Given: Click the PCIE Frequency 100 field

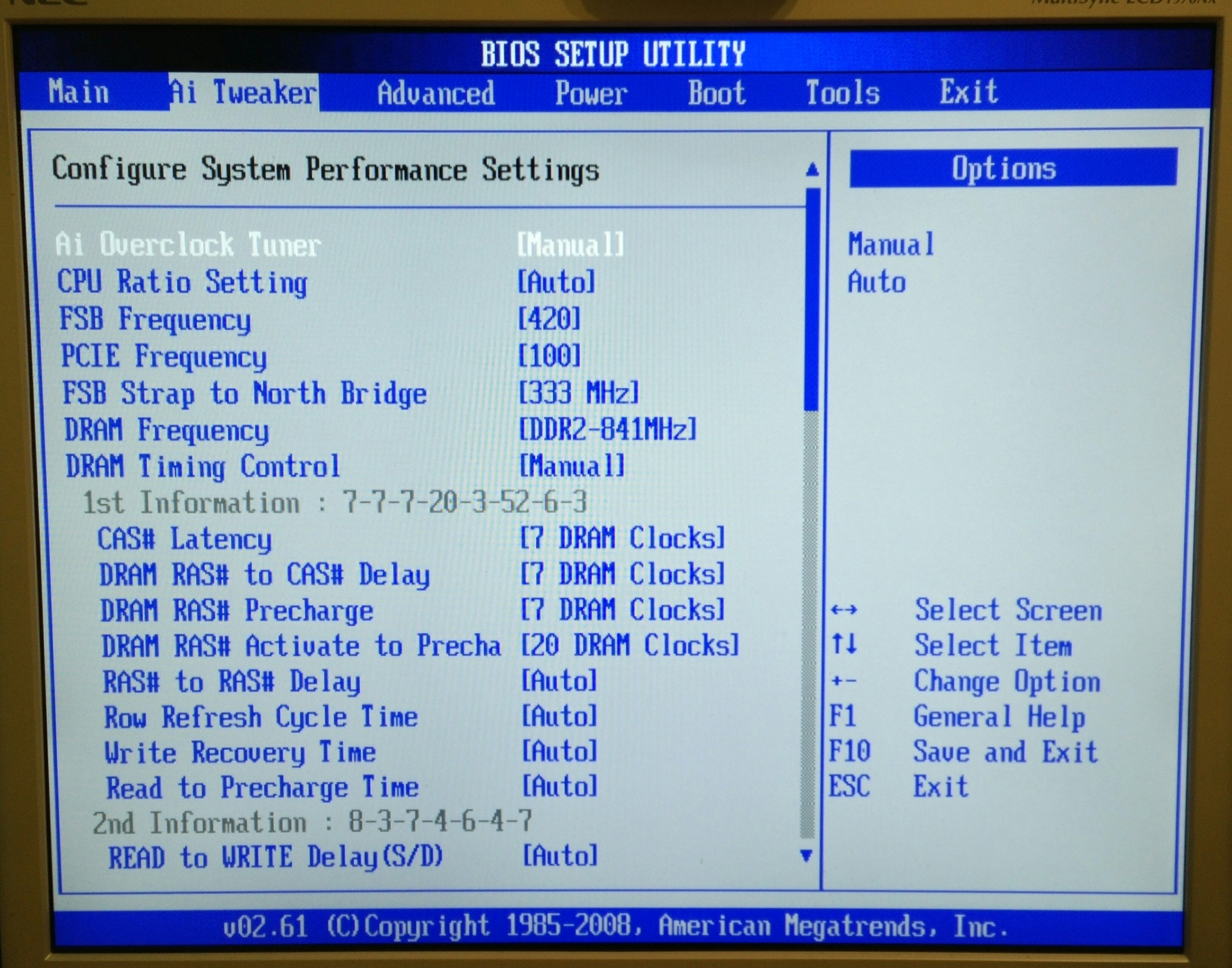Looking at the screenshot, I should point(549,356).
